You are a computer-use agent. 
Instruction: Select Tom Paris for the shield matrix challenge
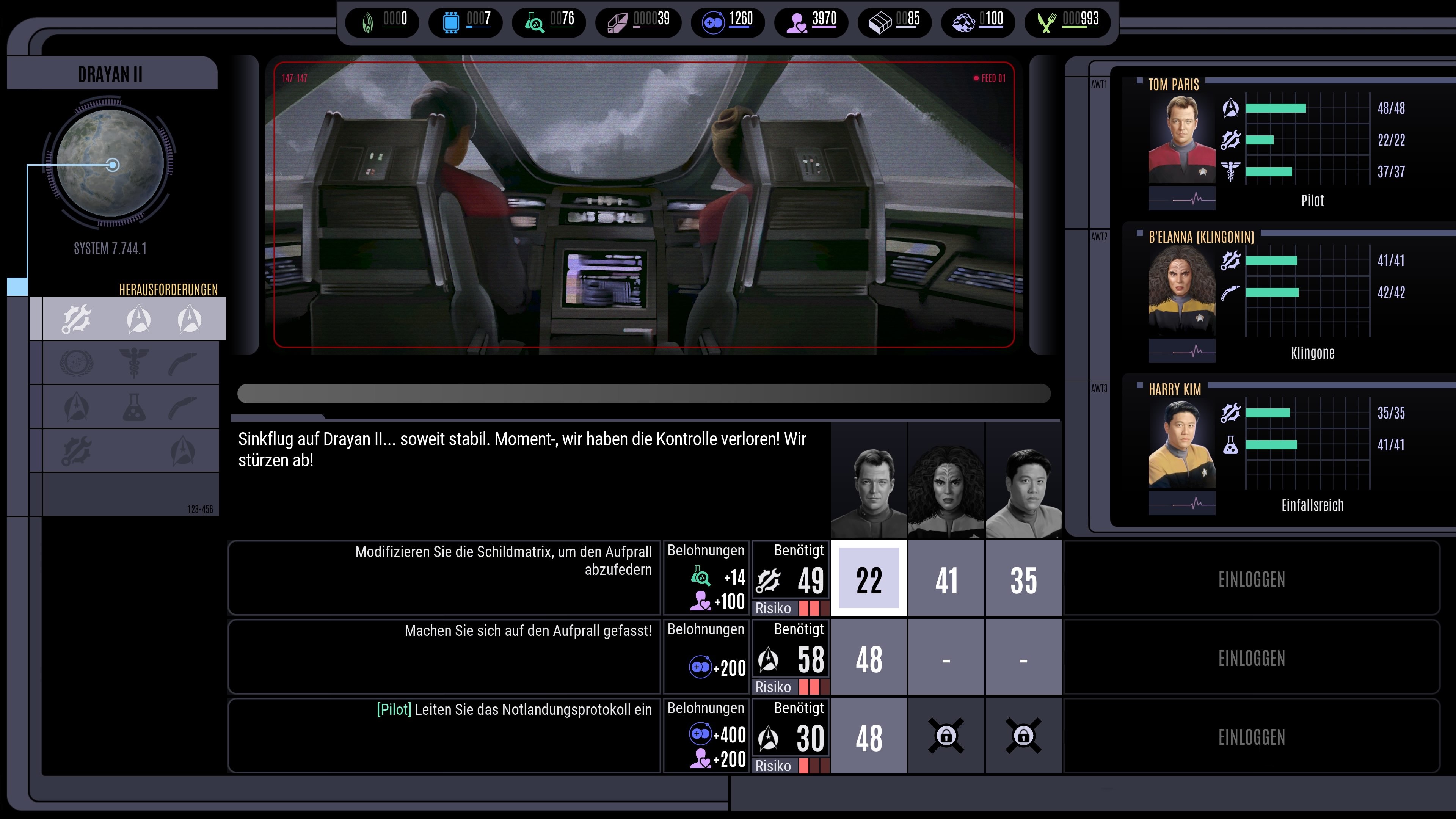click(x=869, y=578)
